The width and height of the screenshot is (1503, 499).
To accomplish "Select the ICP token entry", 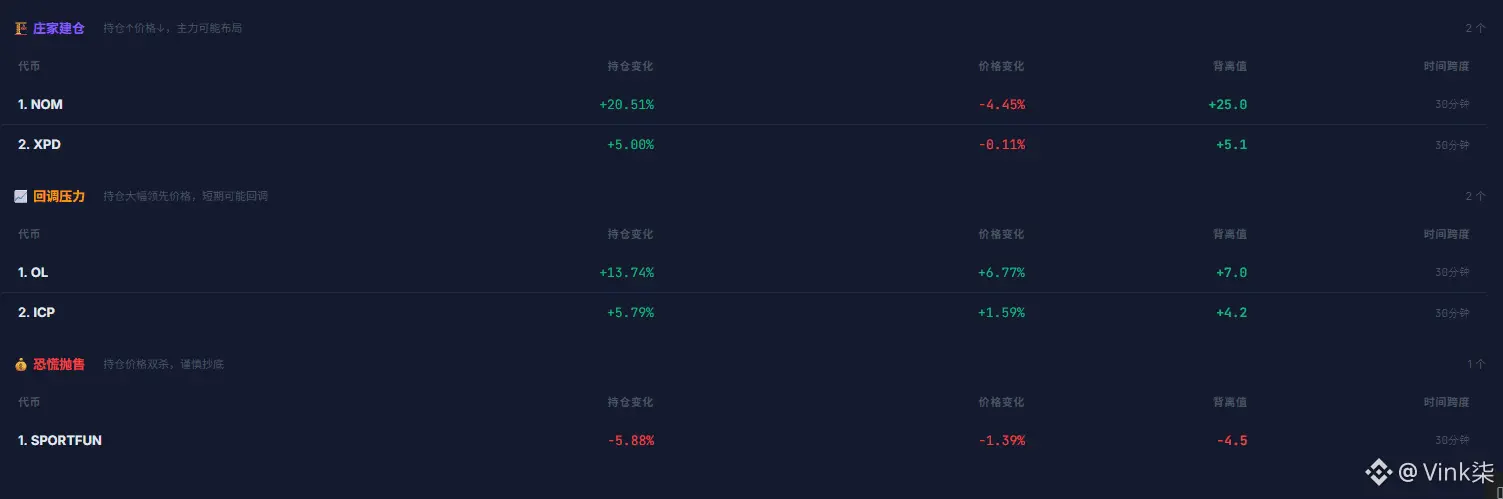I will click(37, 312).
